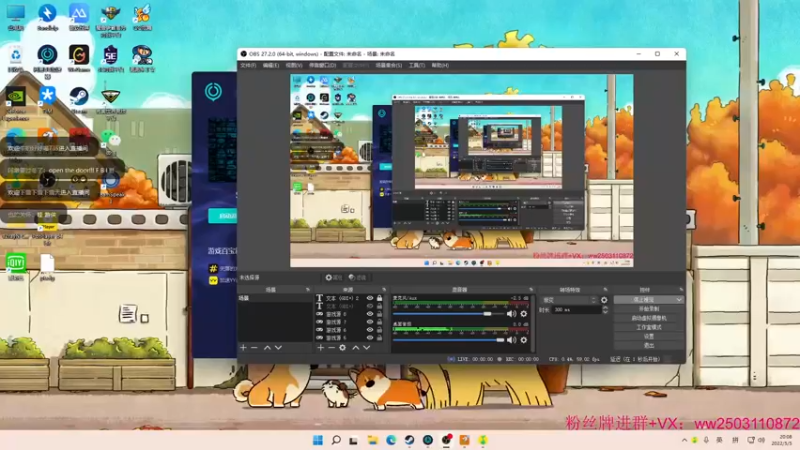Open the 帮助(H) menu
This screenshot has width=800, height=450.
[x=440, y=65]
